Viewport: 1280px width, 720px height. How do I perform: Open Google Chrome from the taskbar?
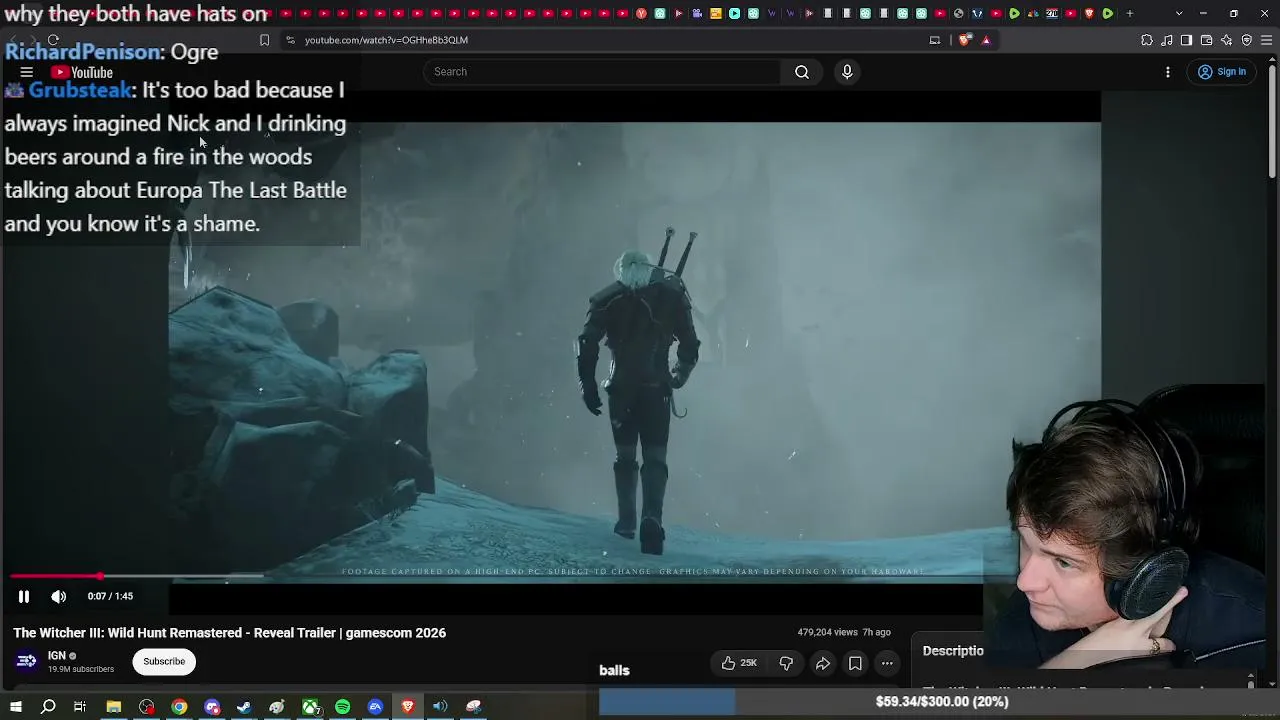179,707
